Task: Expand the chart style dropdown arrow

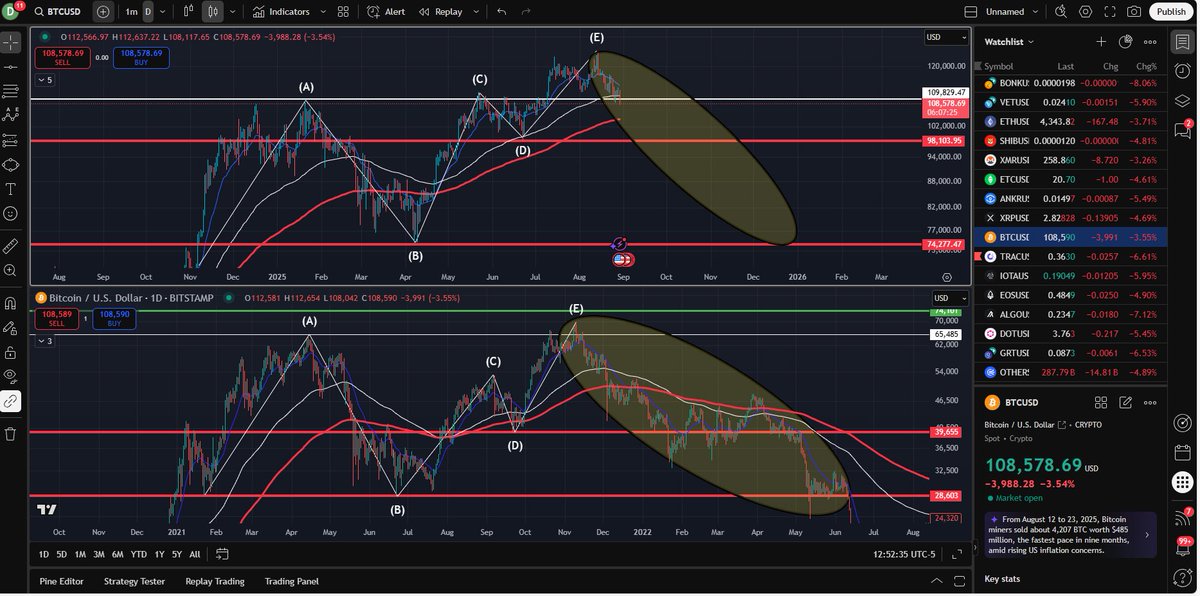Action: [233, 12]
